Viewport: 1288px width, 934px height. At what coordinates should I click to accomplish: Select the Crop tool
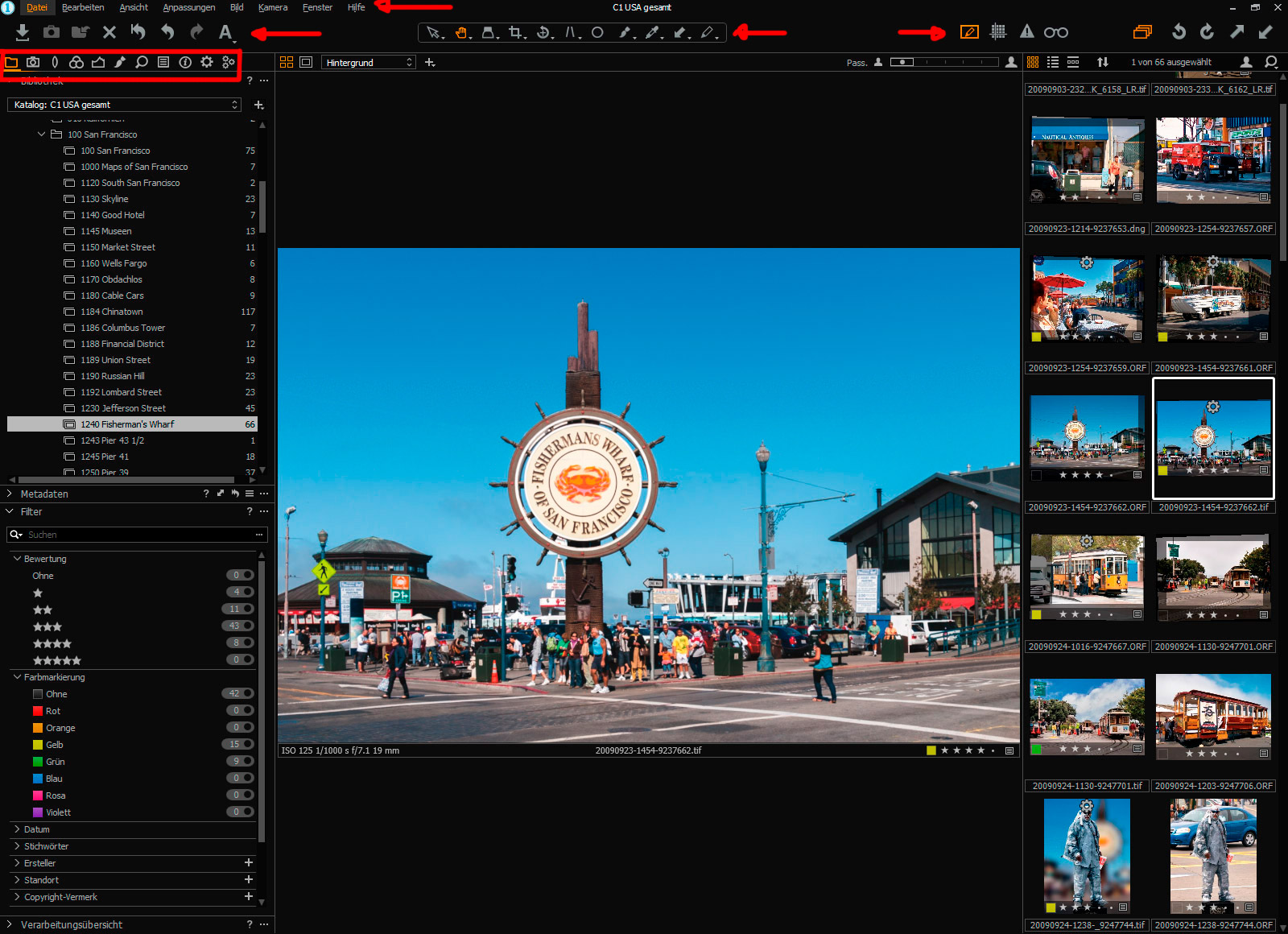(x=517, y=33)
